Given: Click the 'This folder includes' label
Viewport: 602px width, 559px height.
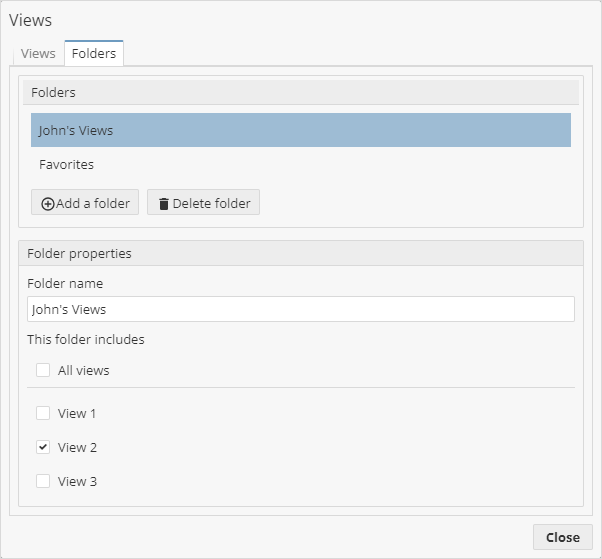Looking at the screenshot, I should pos(86,339).
